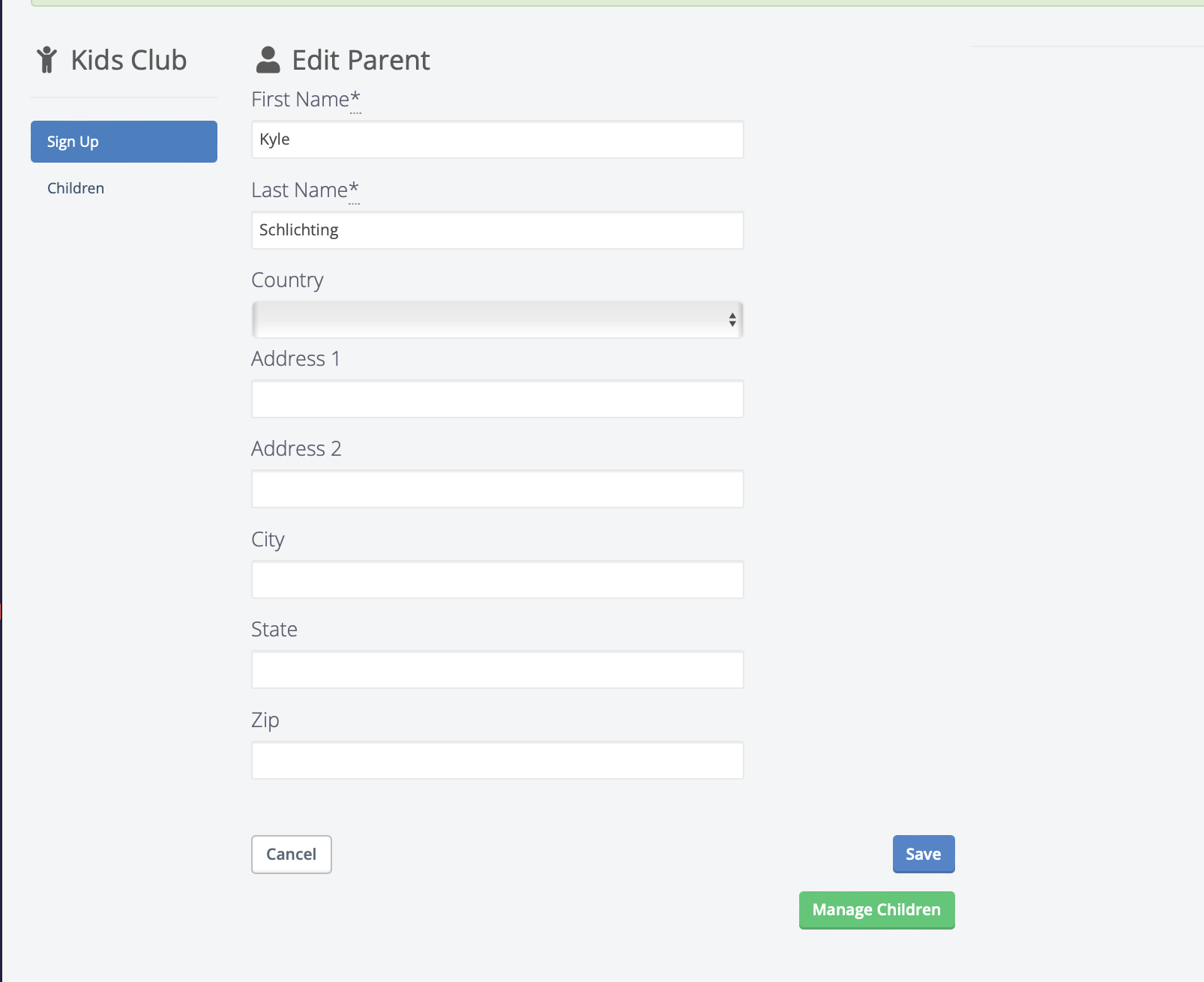Click the Country dropdown arrows
This screenshot has width=1204, height=982.
coord(732,320)
